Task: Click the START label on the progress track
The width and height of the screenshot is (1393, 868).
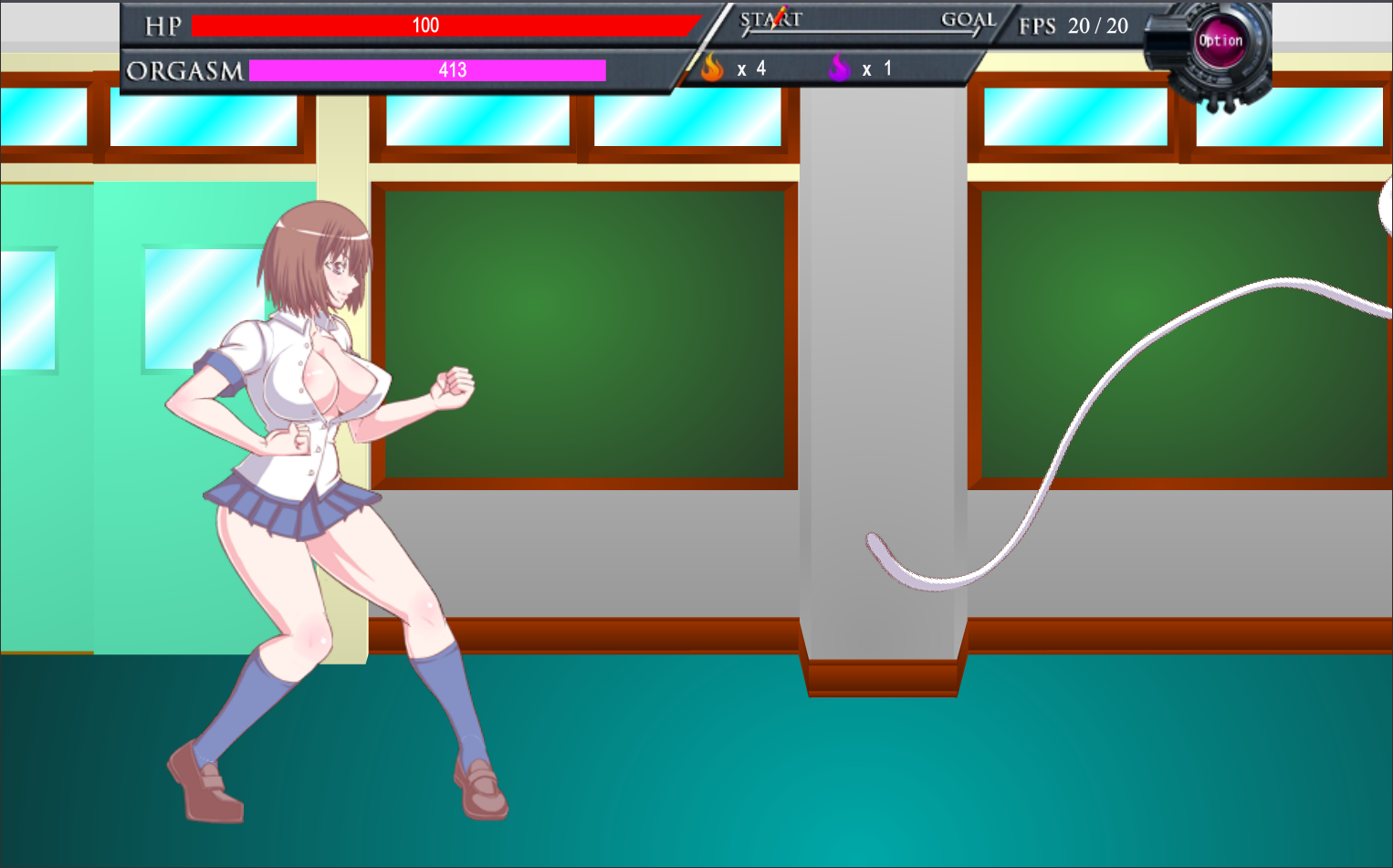Action: [x=770, y=19]
